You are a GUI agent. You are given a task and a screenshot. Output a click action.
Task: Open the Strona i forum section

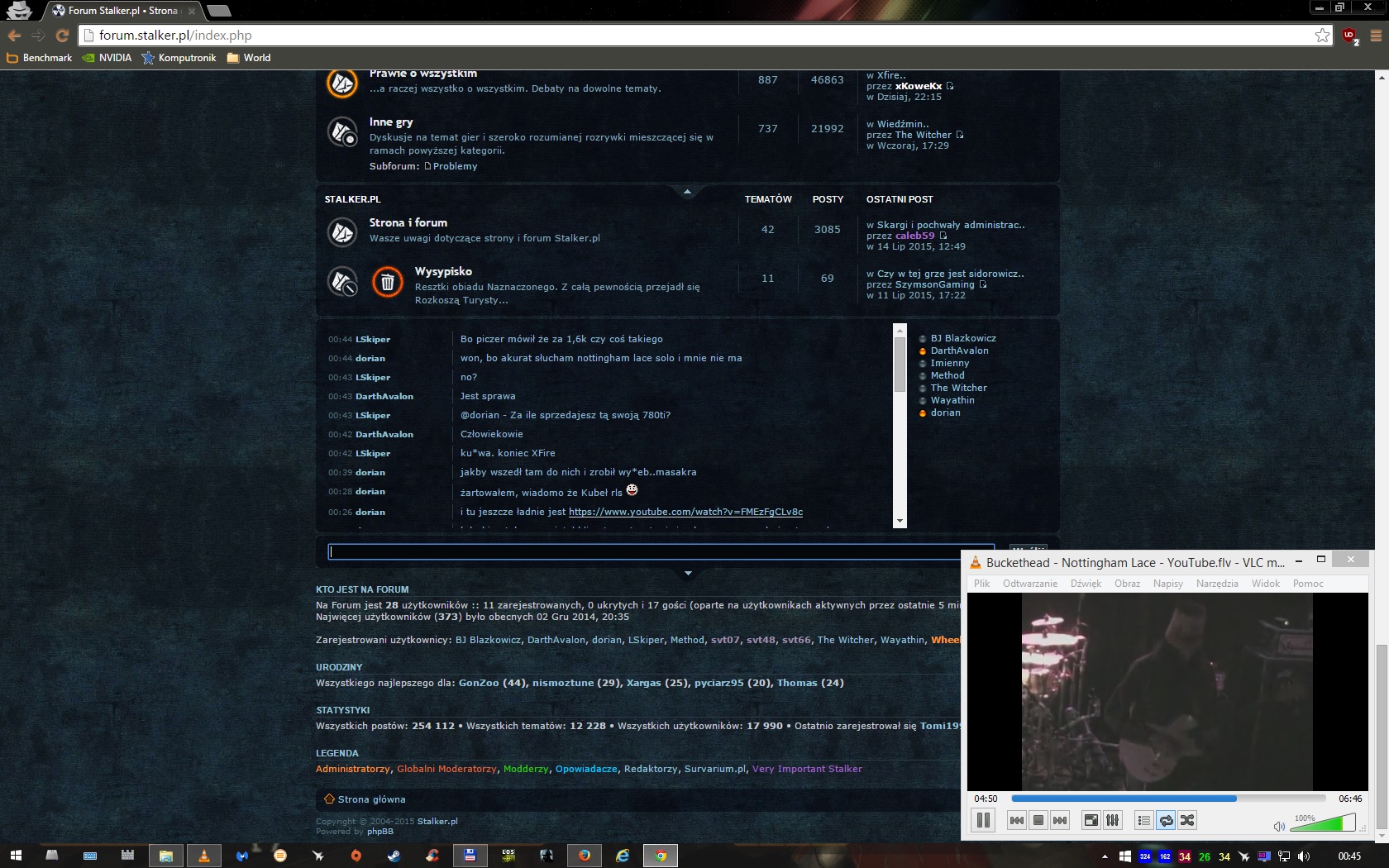pos(408,222)
